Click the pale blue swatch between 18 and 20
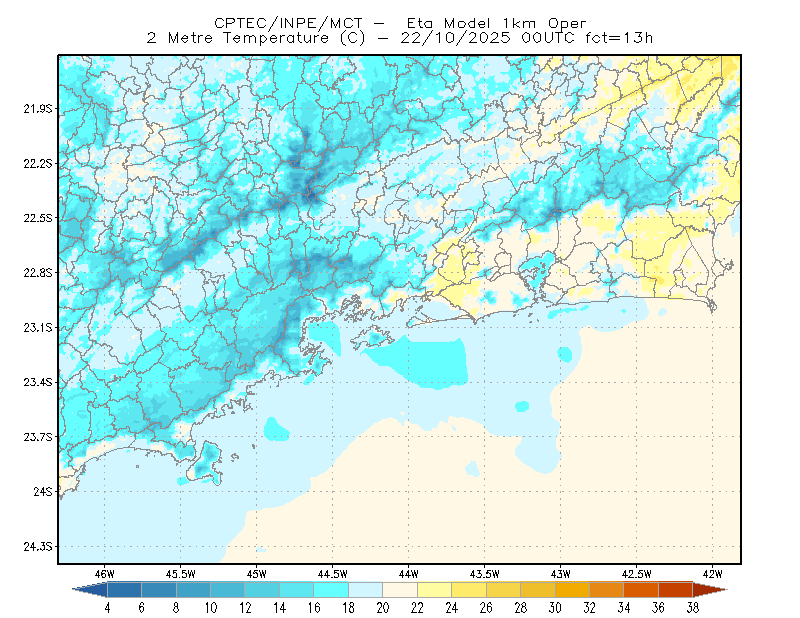The width and height of the screenshot is (800, 618). (365, 589)
